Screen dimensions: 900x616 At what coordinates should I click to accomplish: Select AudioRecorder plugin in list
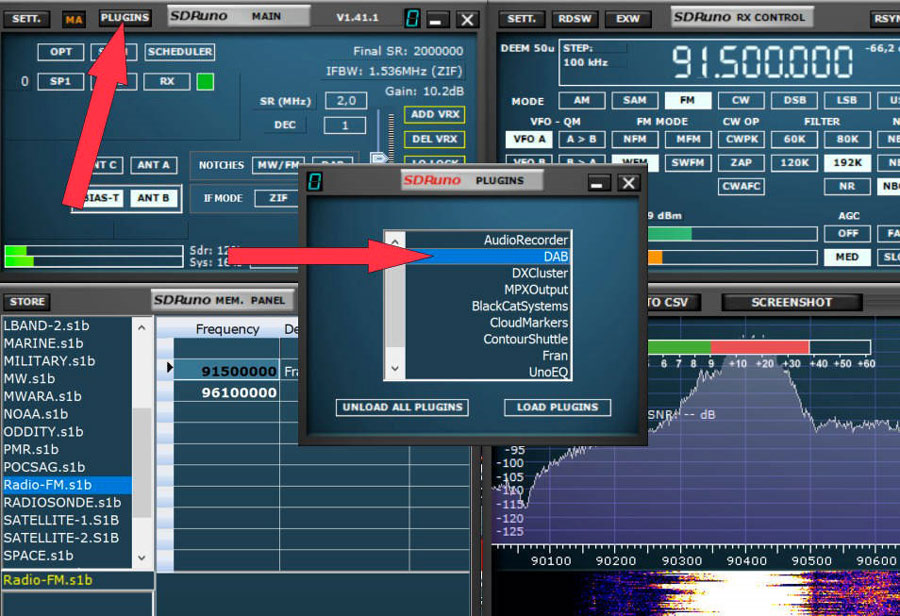[x=488, y=240]
